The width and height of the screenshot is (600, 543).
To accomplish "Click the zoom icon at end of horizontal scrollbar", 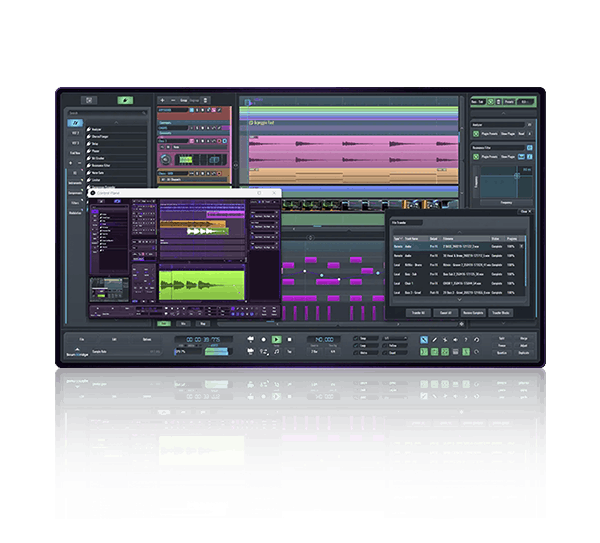I will click(461, 324).
